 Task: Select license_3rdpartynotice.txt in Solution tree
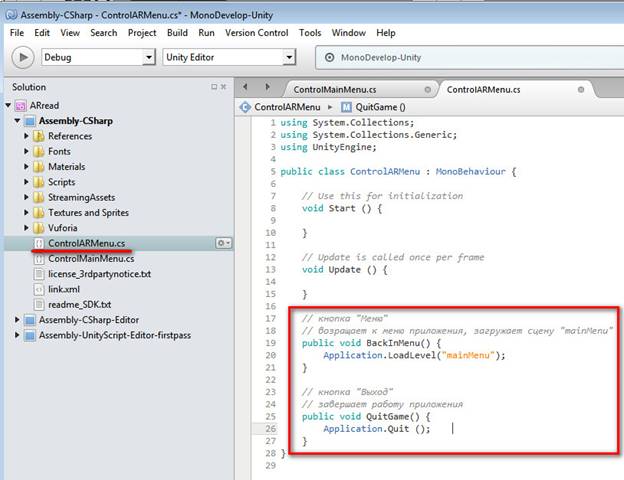tap(99, 274)
